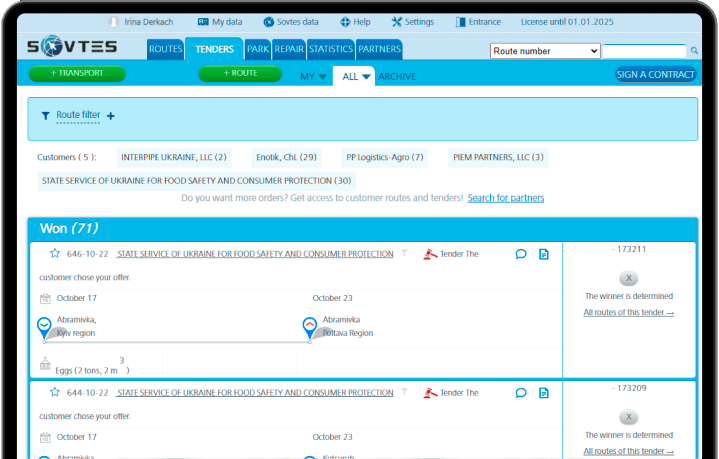Select the TENDERS tab
Image resolution: width=719 pixels, height=459 pixels.
(x=214, y=49)
